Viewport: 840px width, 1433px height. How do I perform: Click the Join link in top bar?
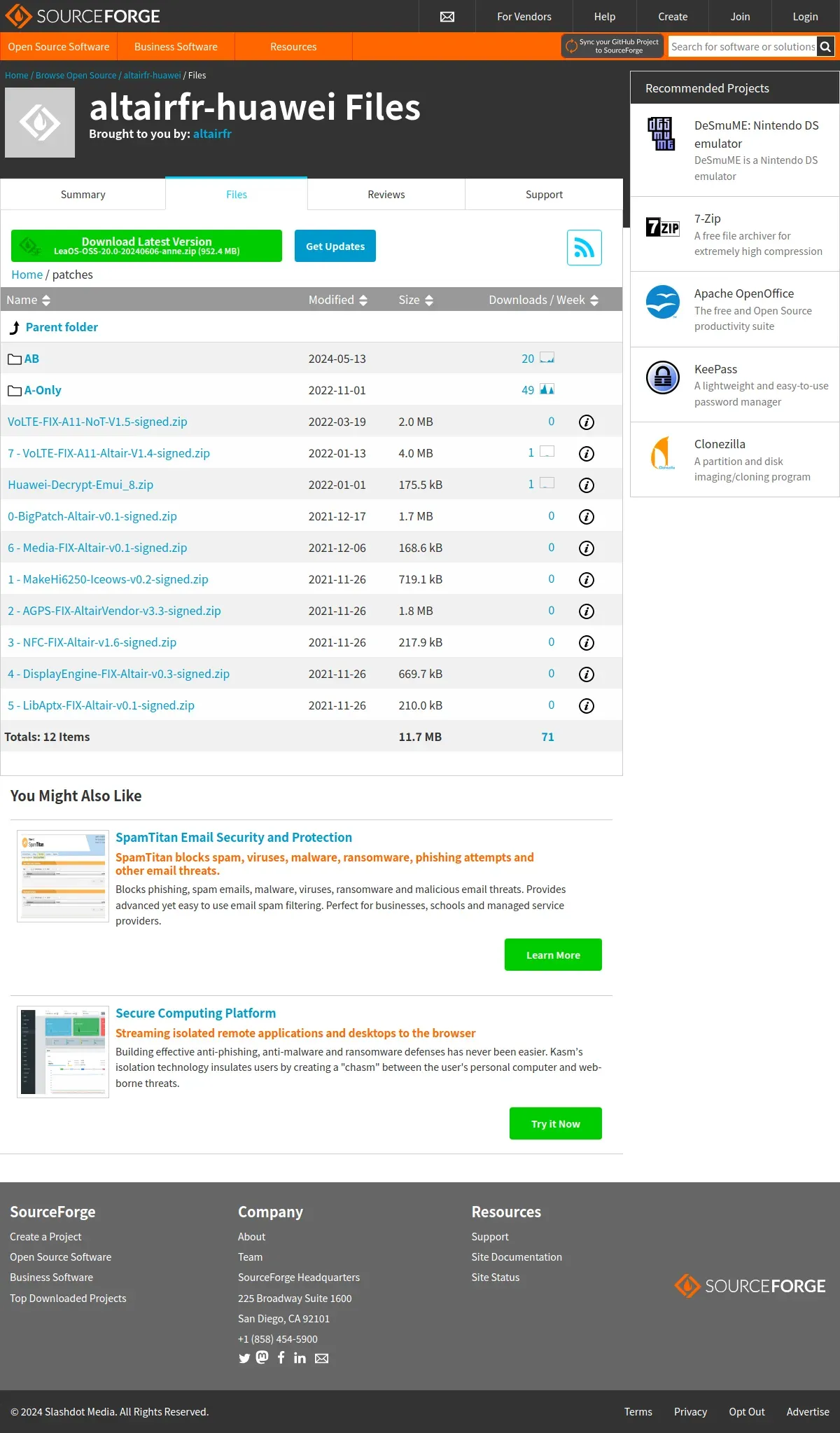coord(740,16)
